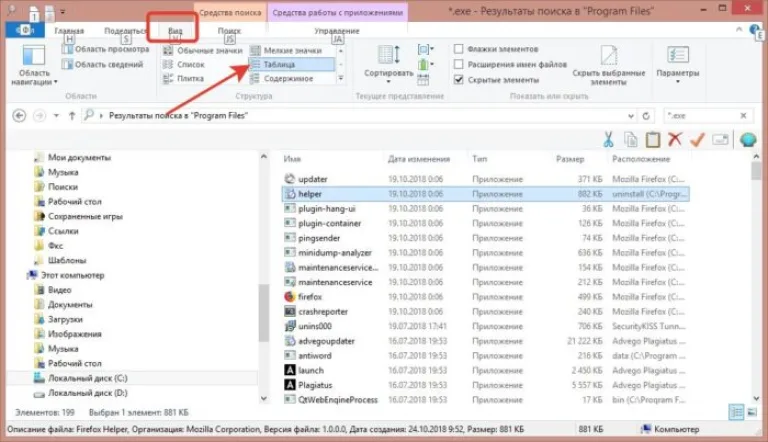
Task: Select Сохраненные игры in navigation pane
Action: (85, 217)
